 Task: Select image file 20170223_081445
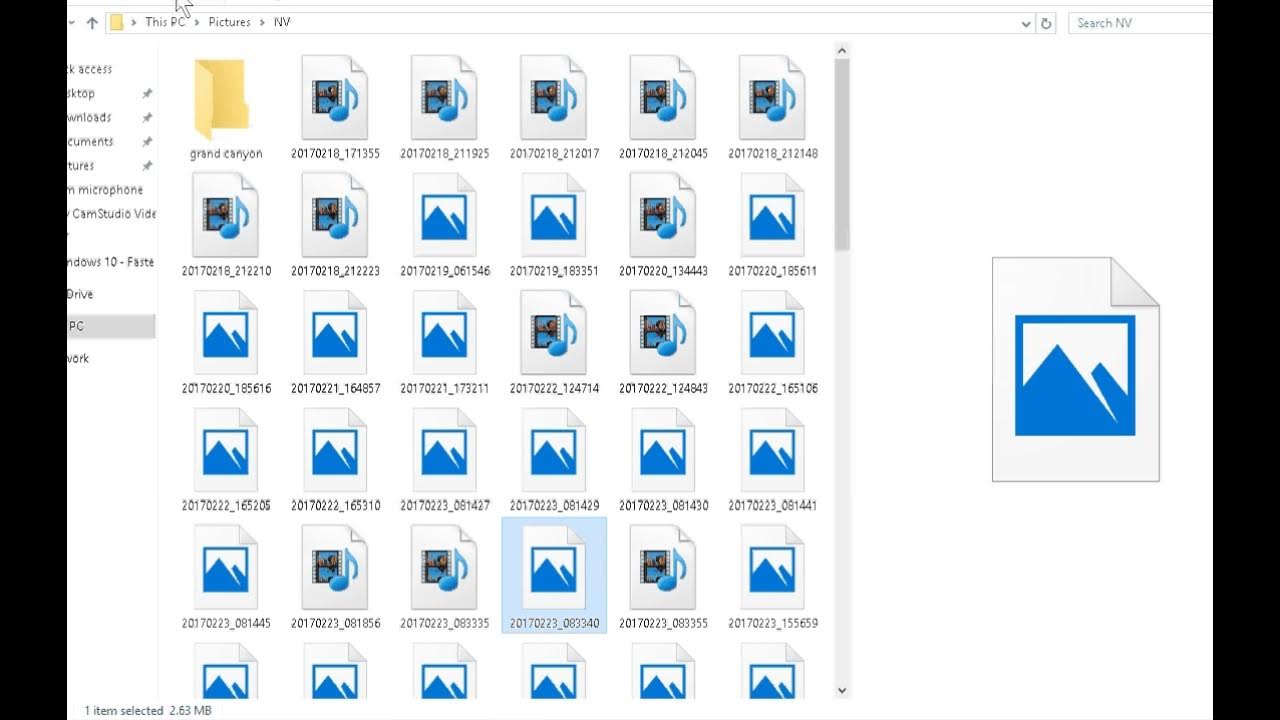pyautogui.click(x=226, y=576)
